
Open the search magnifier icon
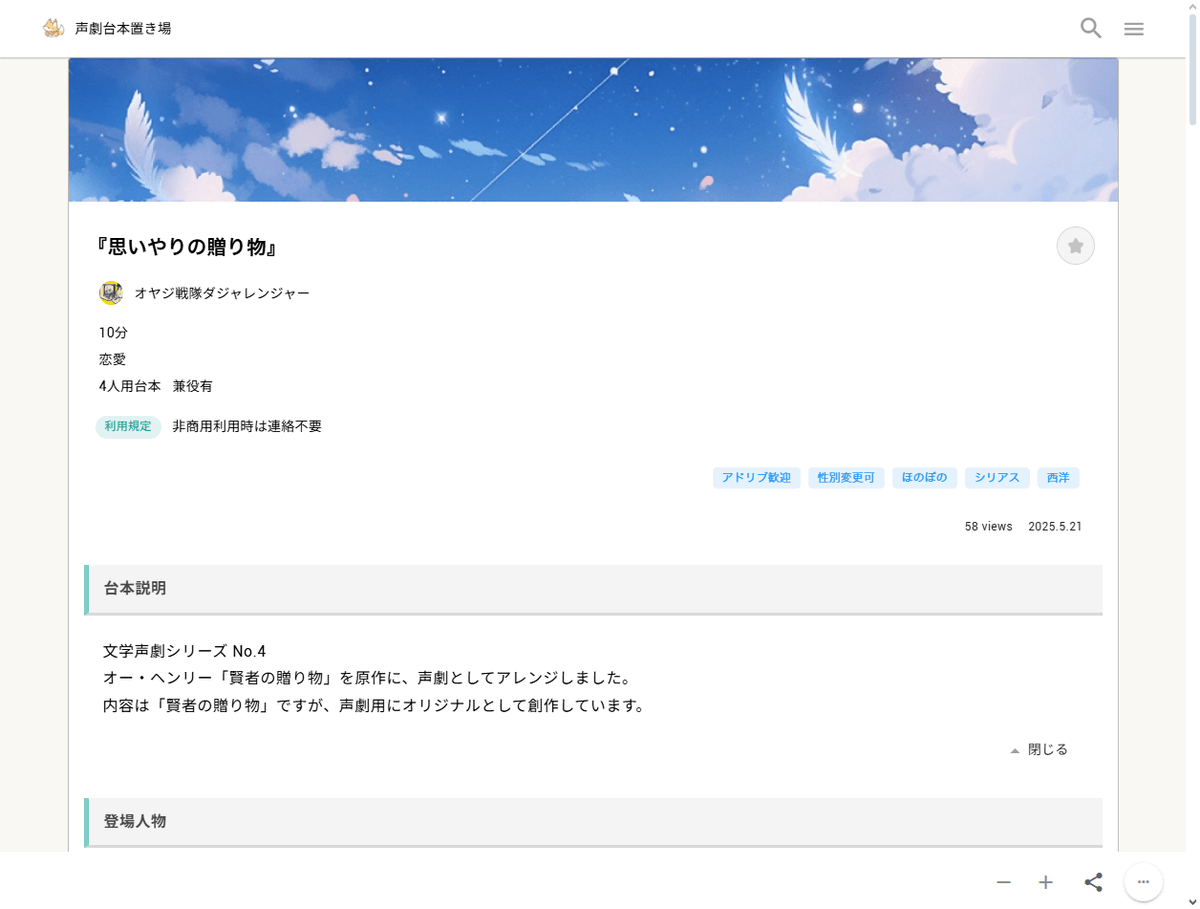tap(1091, 28)
